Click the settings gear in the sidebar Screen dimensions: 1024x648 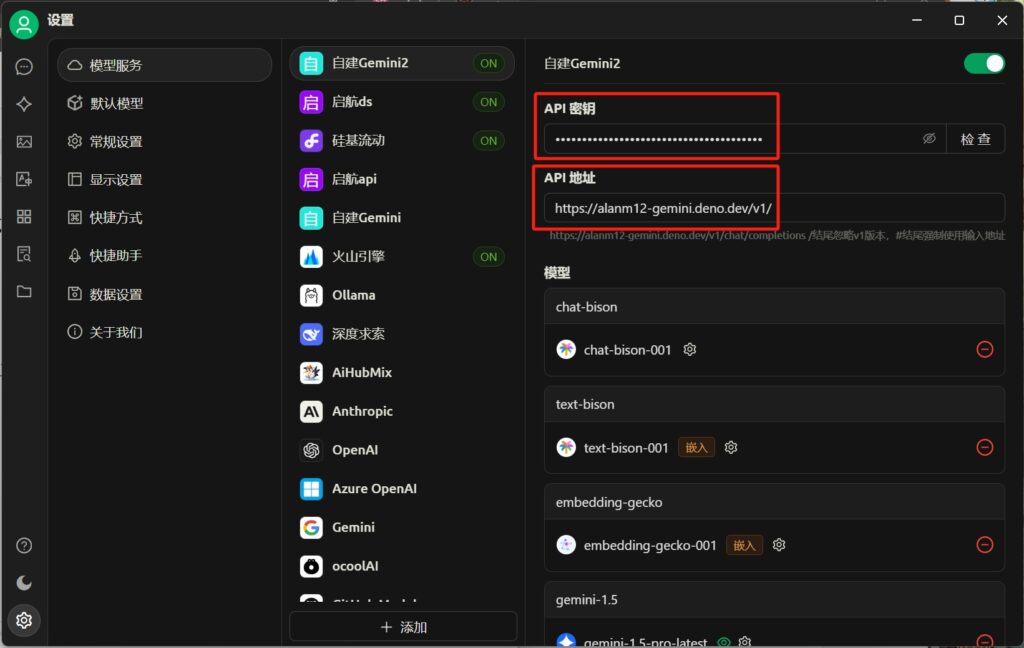(24, 620)
